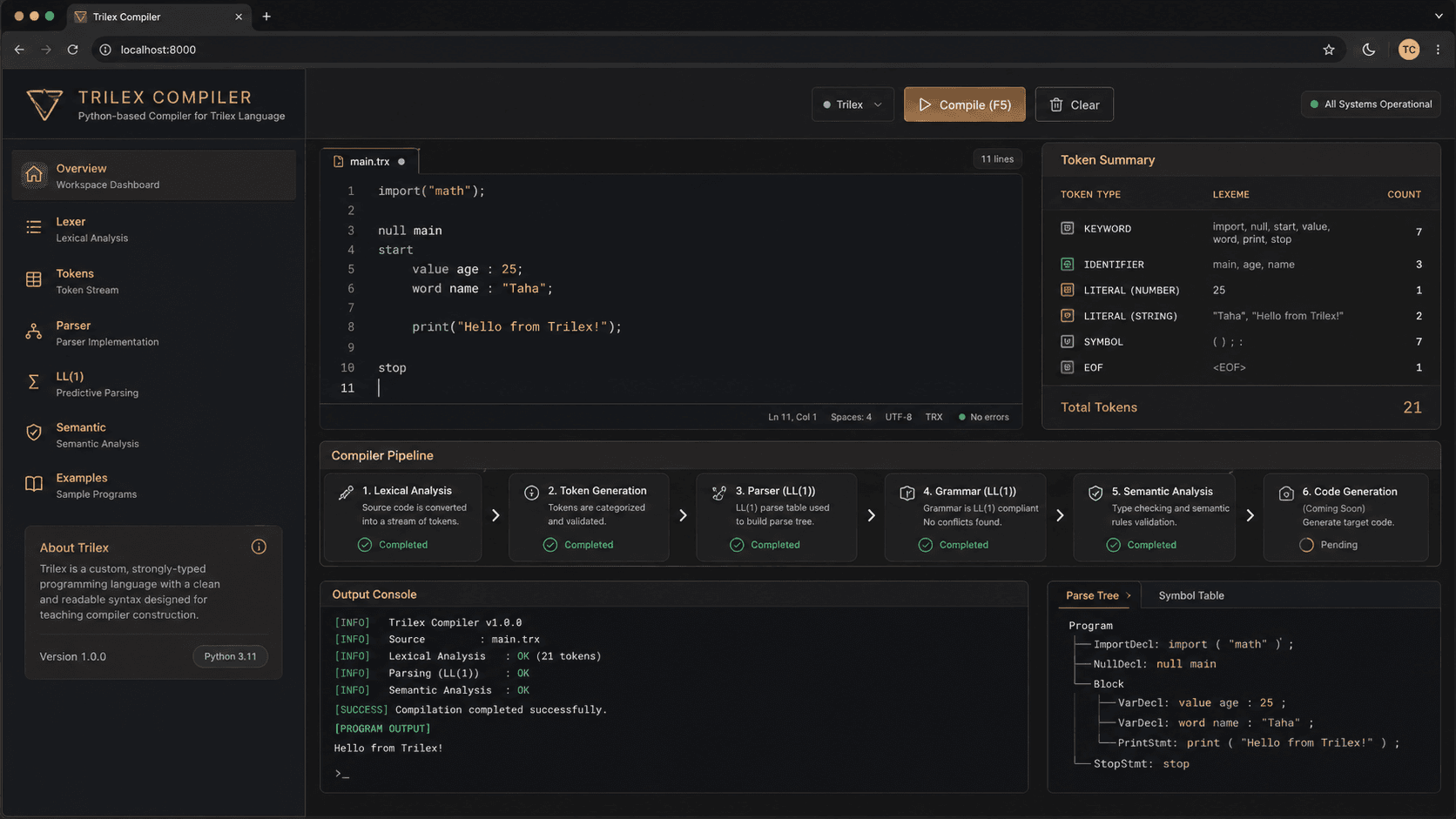The image size is (1456, 819).
Task: Open the browser three-dot menu
Action: 1438,50
